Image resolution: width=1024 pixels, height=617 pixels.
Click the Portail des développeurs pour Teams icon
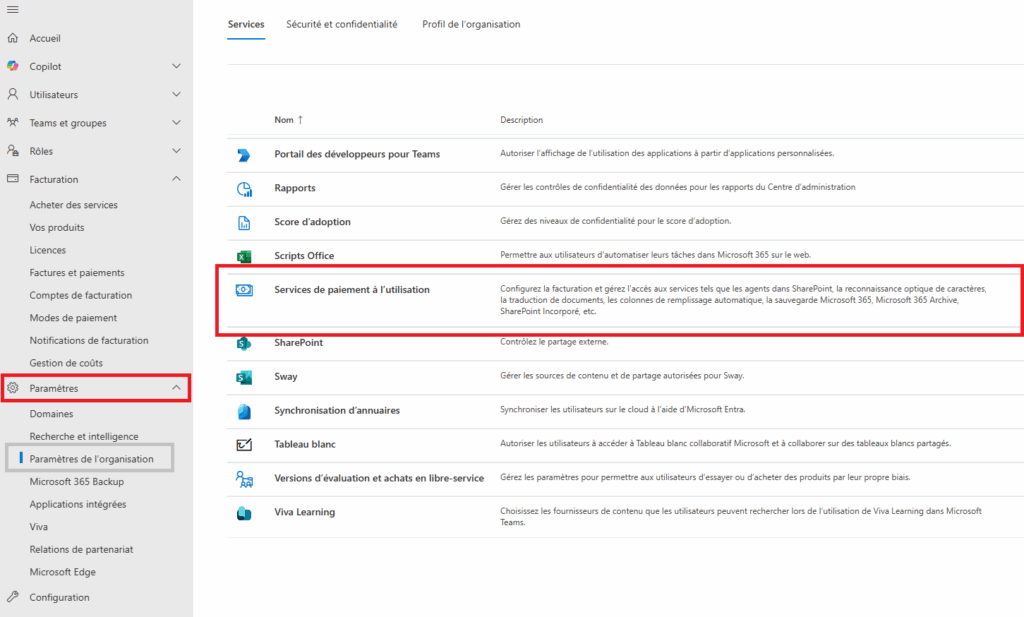click(x=244, y=155)
